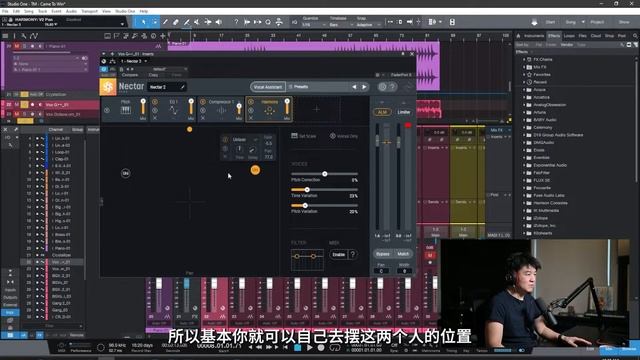
Task: Click the Set Scale keyboard icon
Action: [294, 136]
